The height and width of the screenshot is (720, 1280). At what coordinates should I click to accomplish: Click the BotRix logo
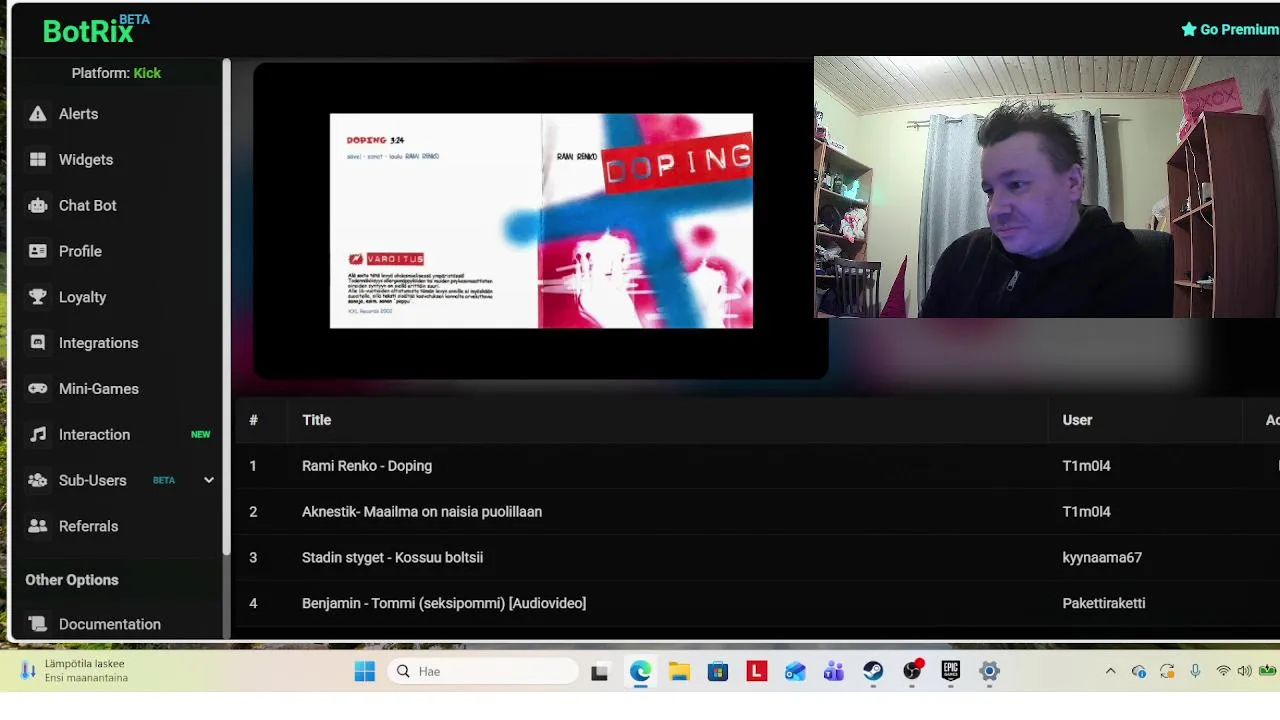(x=95, y=30)
